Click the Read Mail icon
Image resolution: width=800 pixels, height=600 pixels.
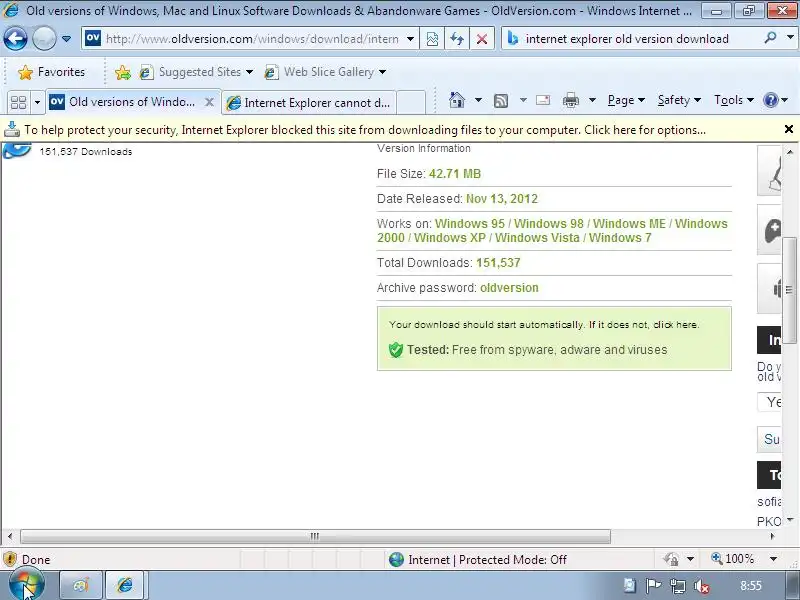click(x=543, y=100)
